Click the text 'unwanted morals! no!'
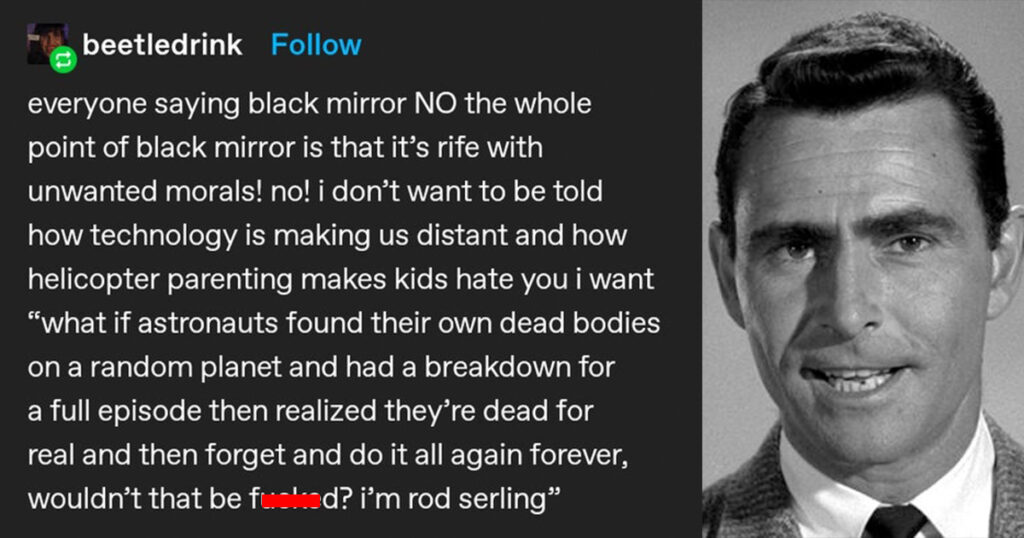 tap(170, 191)
